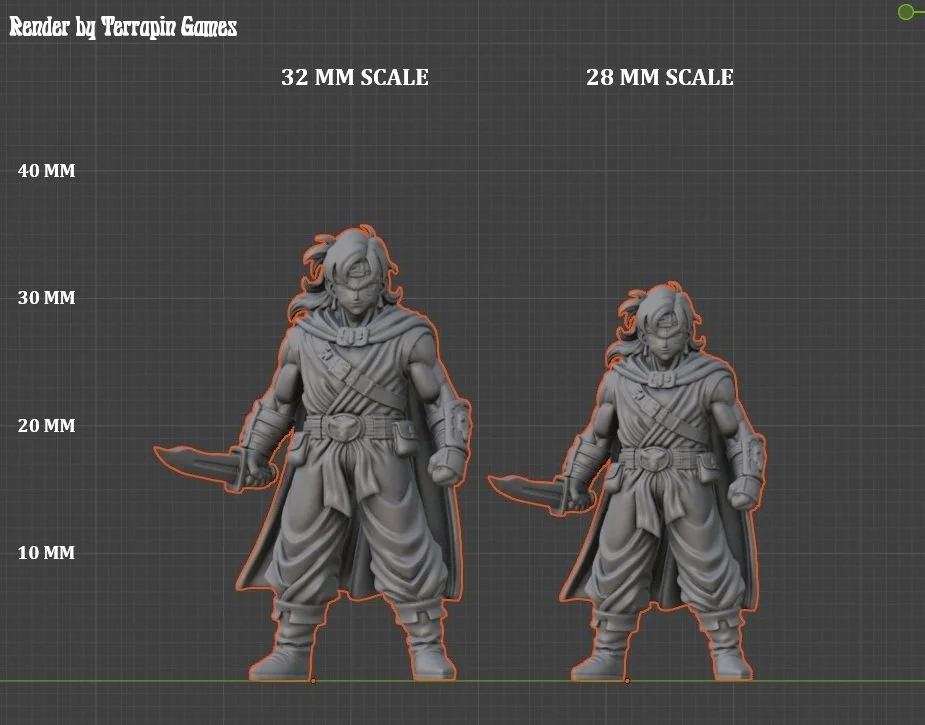Click the "30 MM" height label
Image resolution: width=925 pixels, height=725 pixels.
(47, 297)
